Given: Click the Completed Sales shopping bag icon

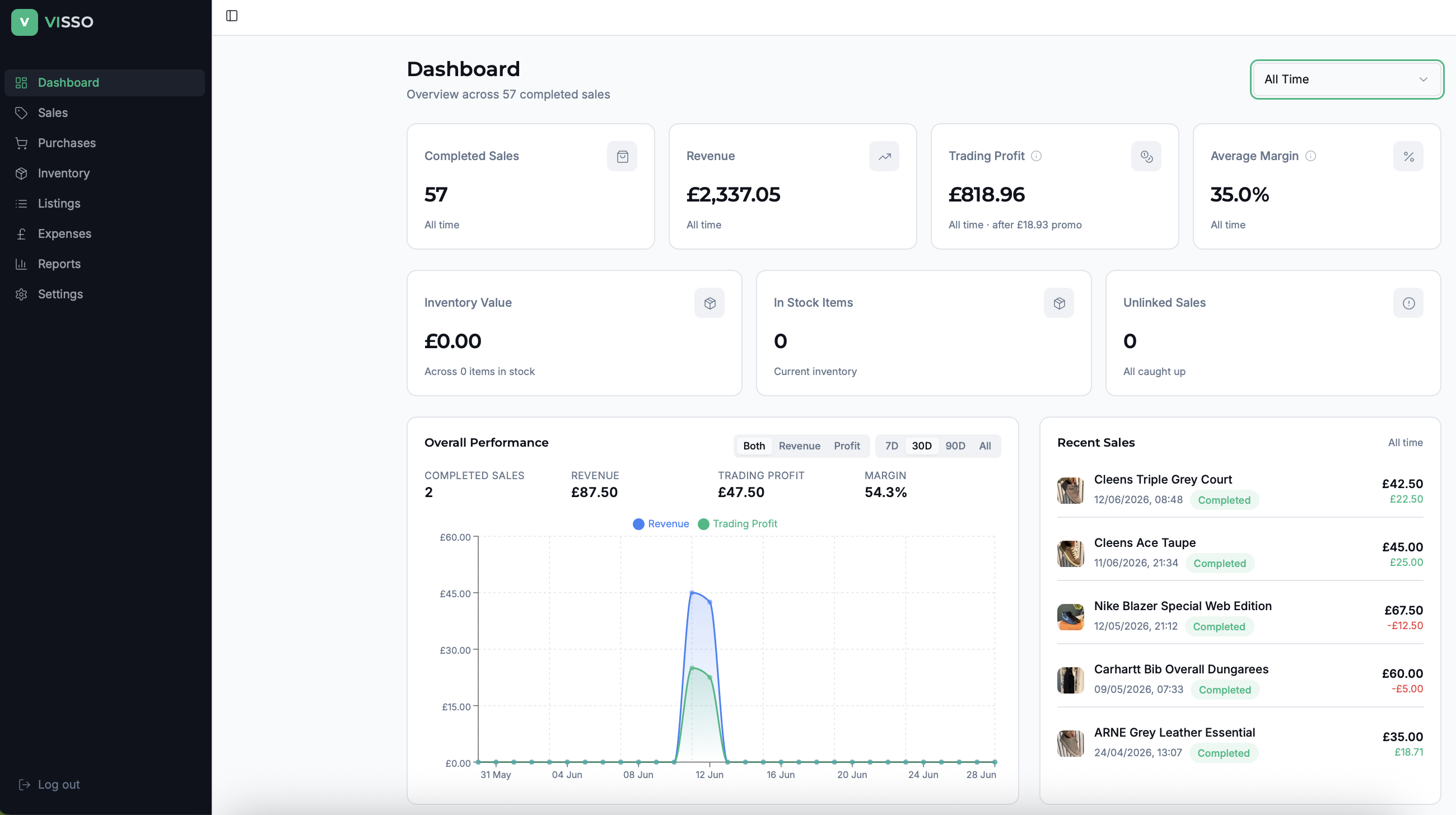Looking at the screenshot, I should tap(622, 156).
